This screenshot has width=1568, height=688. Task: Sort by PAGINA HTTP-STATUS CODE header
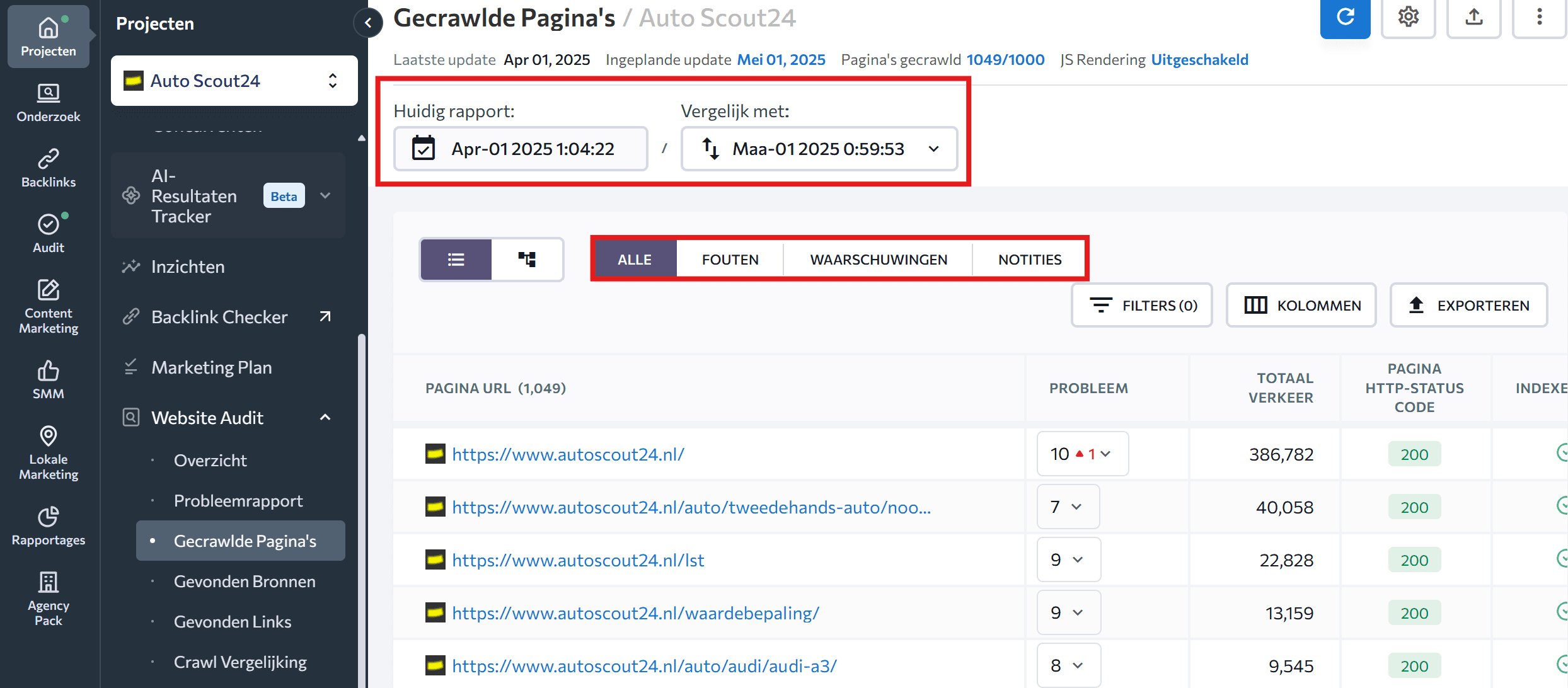(1414, 387)
